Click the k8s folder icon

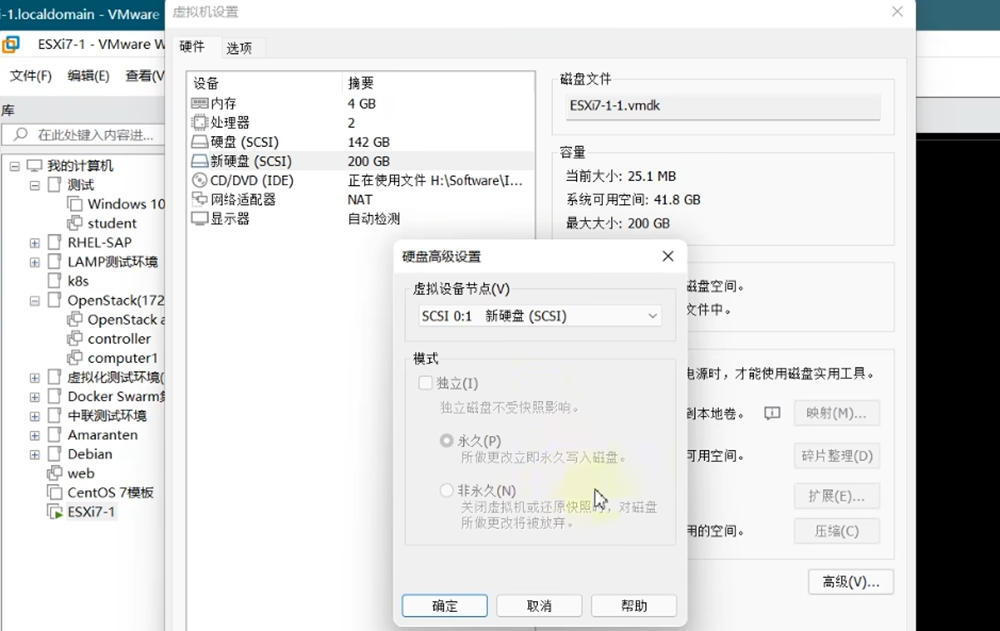point(55,281)
